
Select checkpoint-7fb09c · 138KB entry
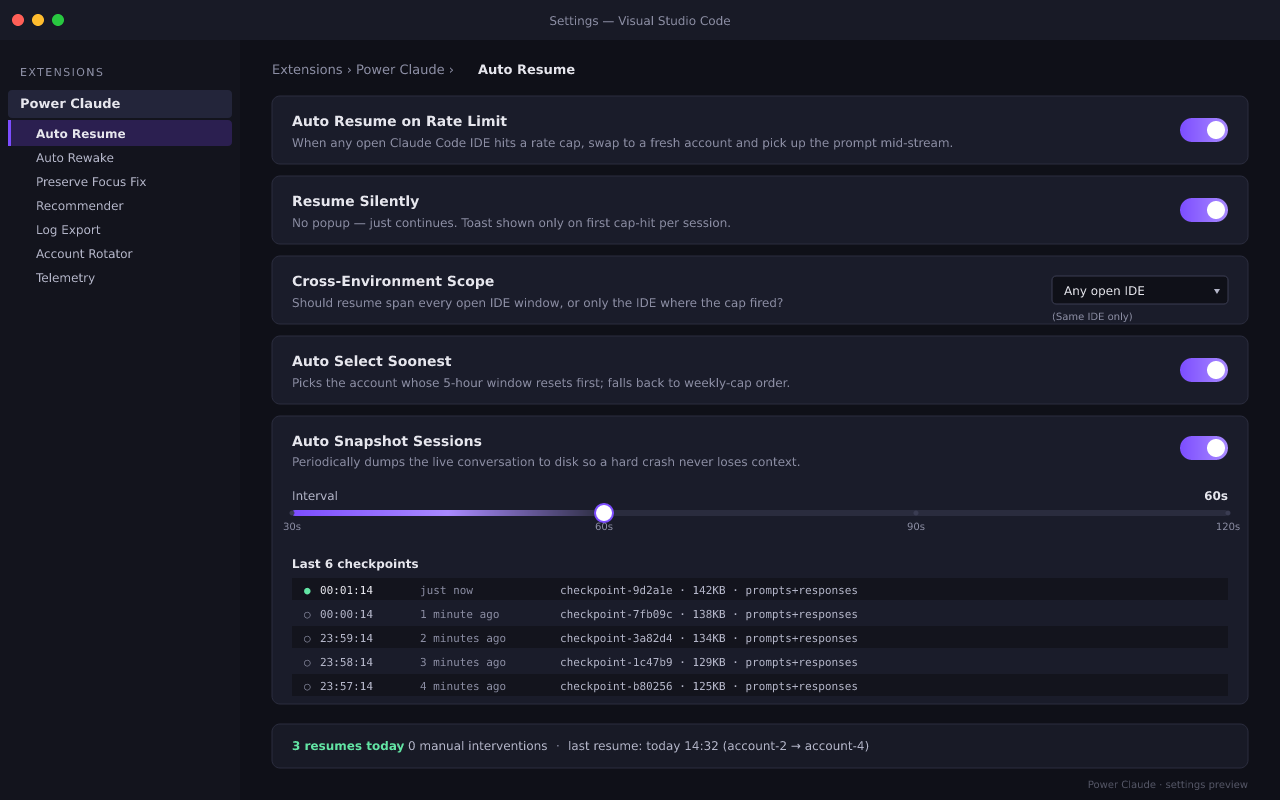click(x=709, y=614)
